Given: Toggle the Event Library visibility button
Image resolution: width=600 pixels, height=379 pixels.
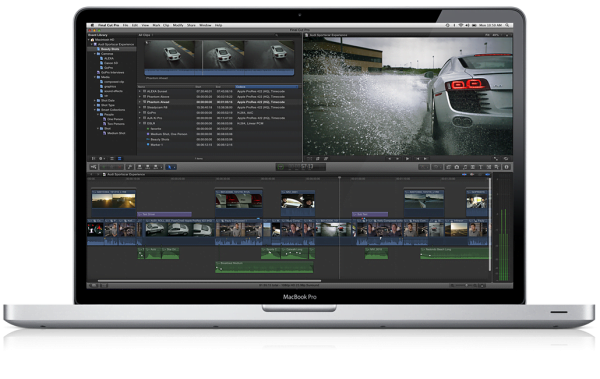Looking at the screenshot, I should coord(94,158).
